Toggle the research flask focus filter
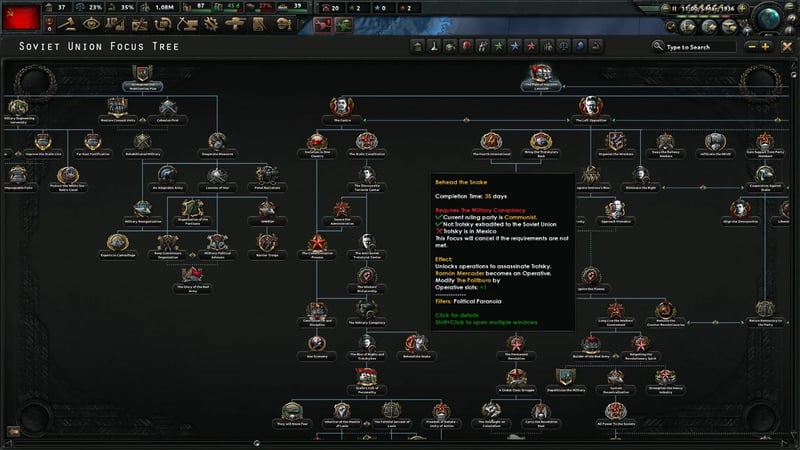The height and width of the screenshot is (450, 800). pyautogui.click(x=434, y=46)
